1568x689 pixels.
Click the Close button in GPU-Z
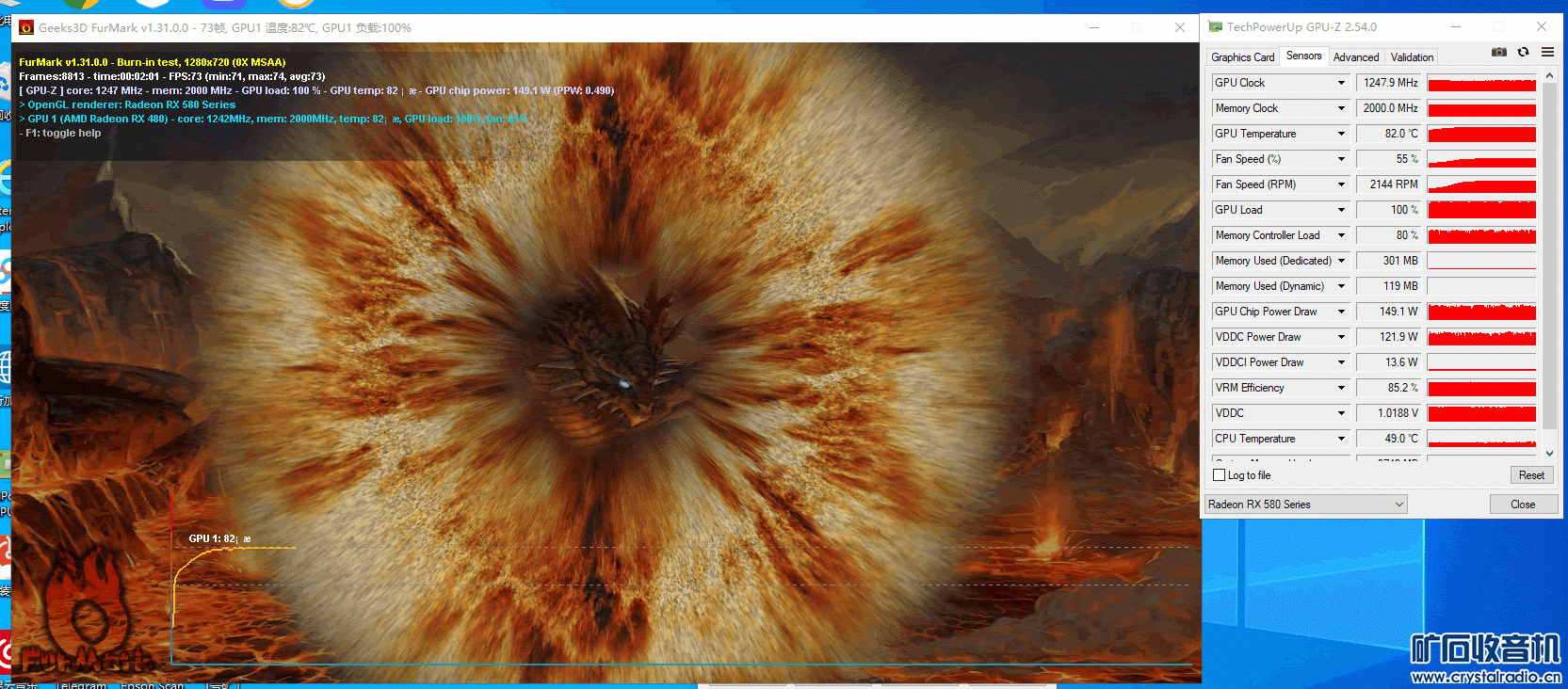coord(1523,505)
